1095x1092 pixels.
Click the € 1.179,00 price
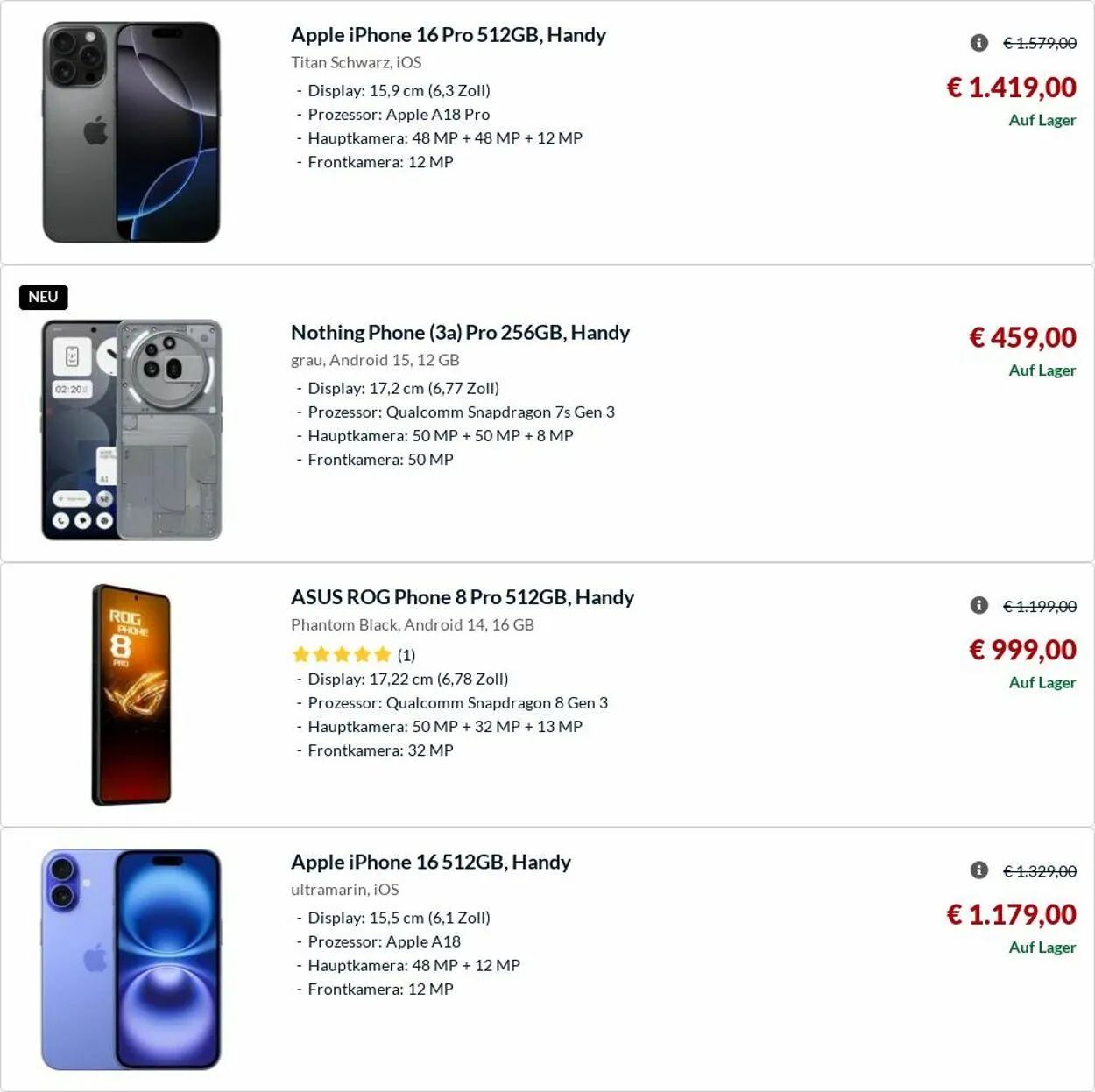1012,915
